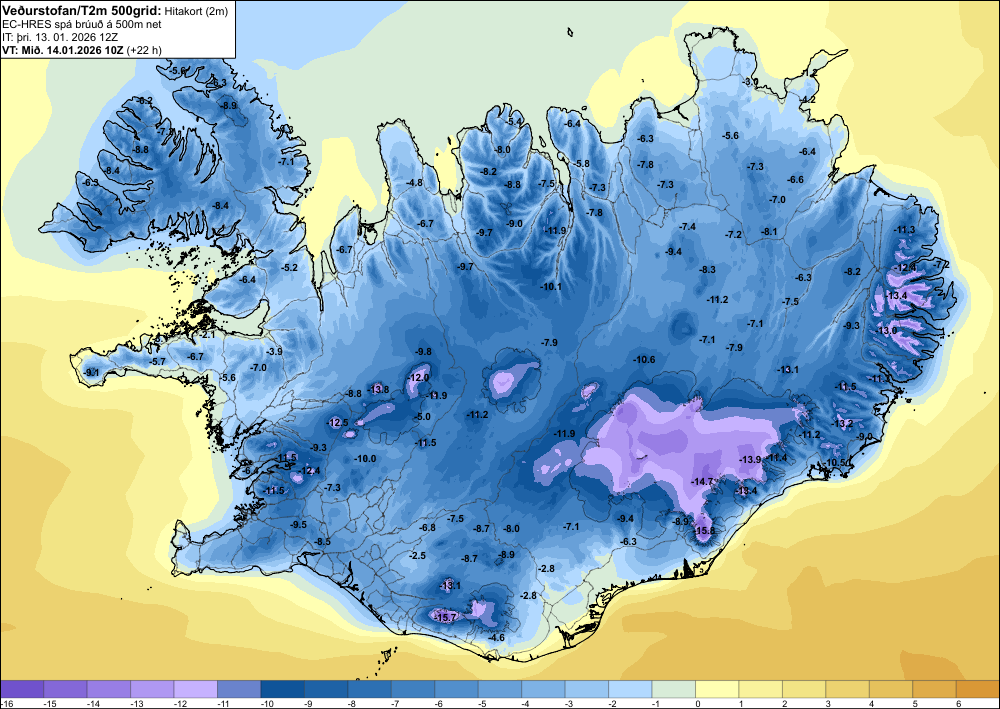1000x709 pixels.
Task: Click the -8.5 temperature label
Action: [x=323, y=542]
